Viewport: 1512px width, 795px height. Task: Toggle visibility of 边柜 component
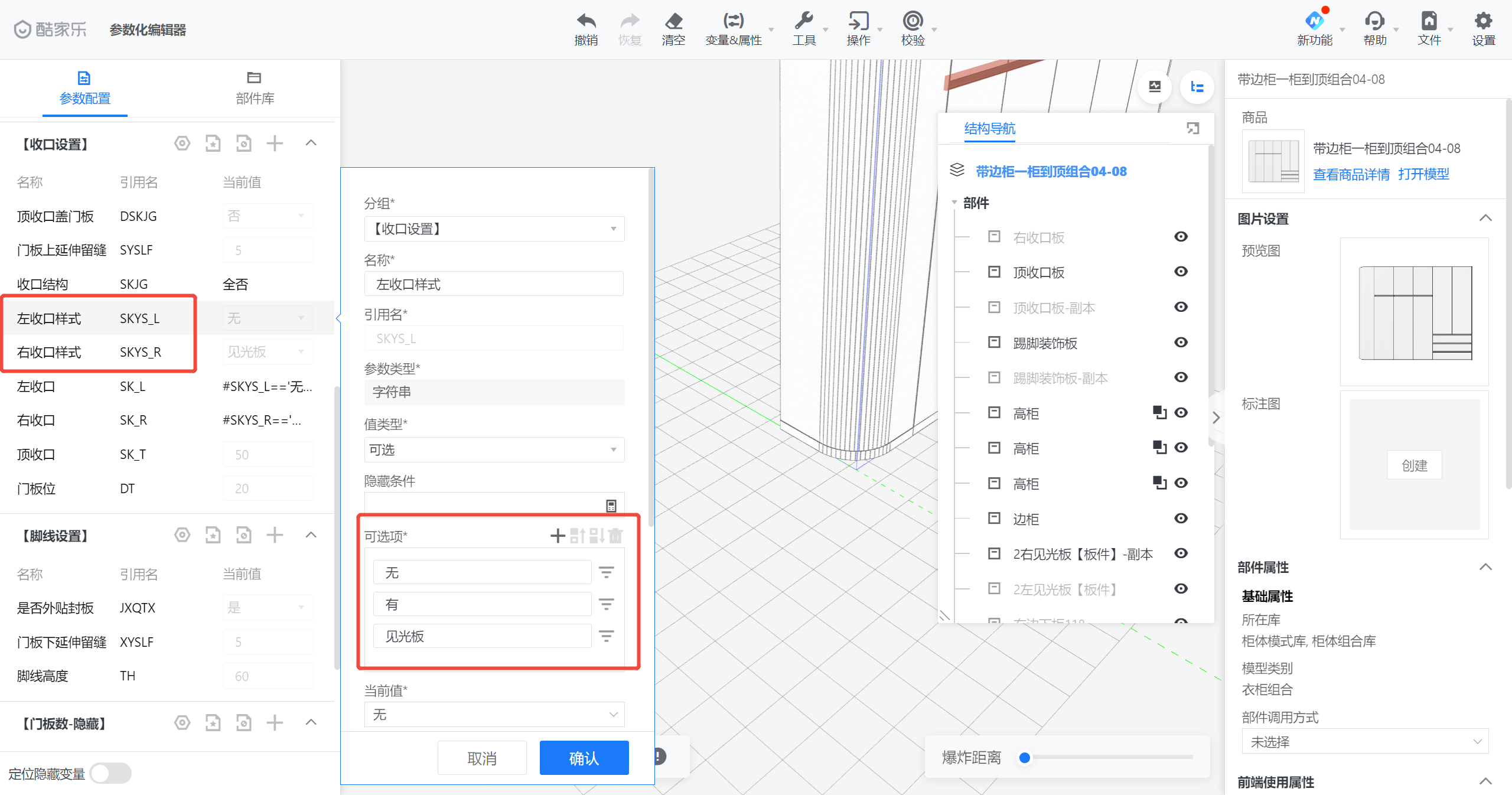coord(1181,519)
